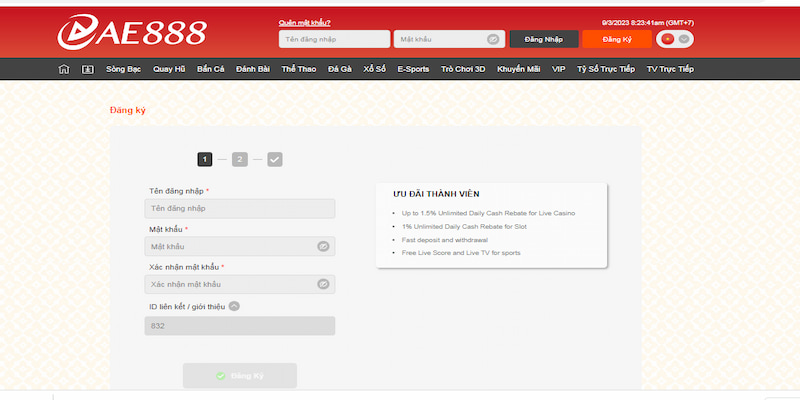Viewport: 800px width, 400px height.
Task: Click the Đăng ký page heading
Action: point(128,110)
